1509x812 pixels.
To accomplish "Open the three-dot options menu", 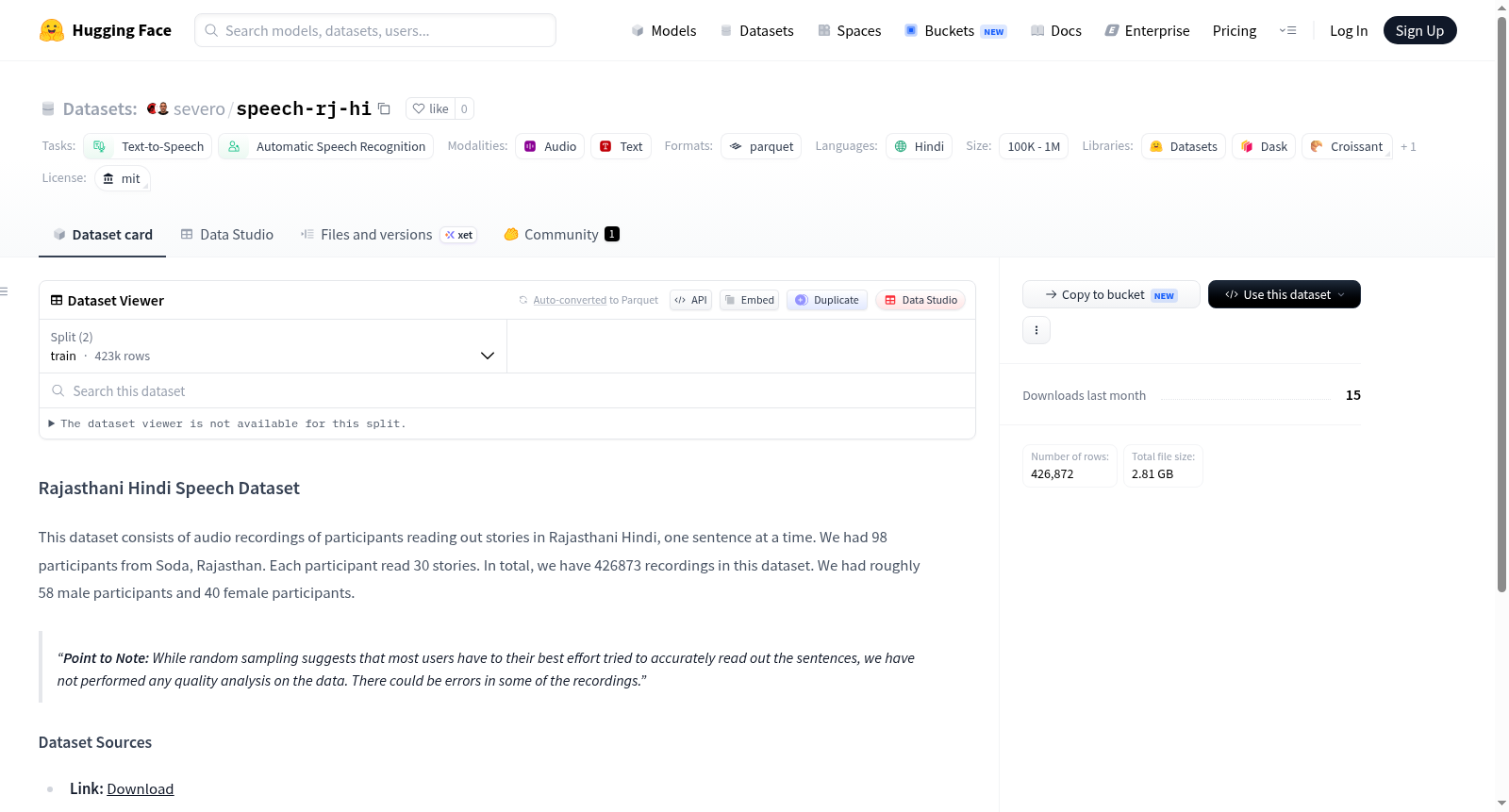I will pyautogui.click(x=1036, y=330).
